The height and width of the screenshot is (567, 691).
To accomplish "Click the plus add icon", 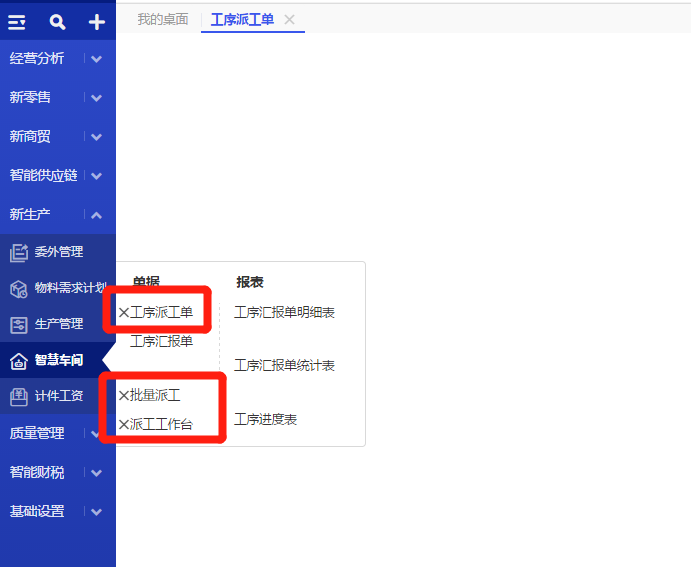I will click(97, 22).
